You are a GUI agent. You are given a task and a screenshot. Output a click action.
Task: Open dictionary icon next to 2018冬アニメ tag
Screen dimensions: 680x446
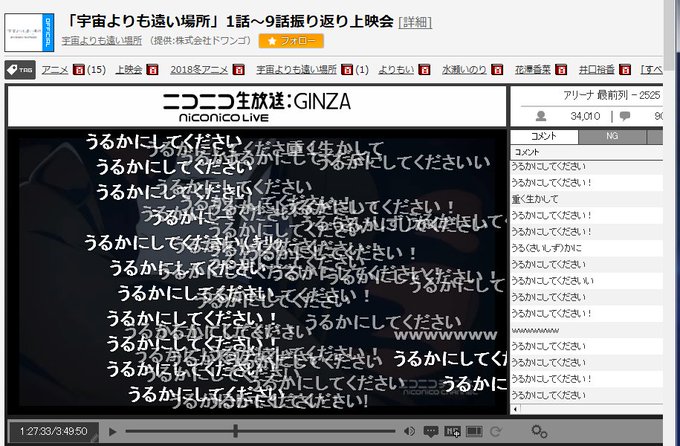point(239,69)
